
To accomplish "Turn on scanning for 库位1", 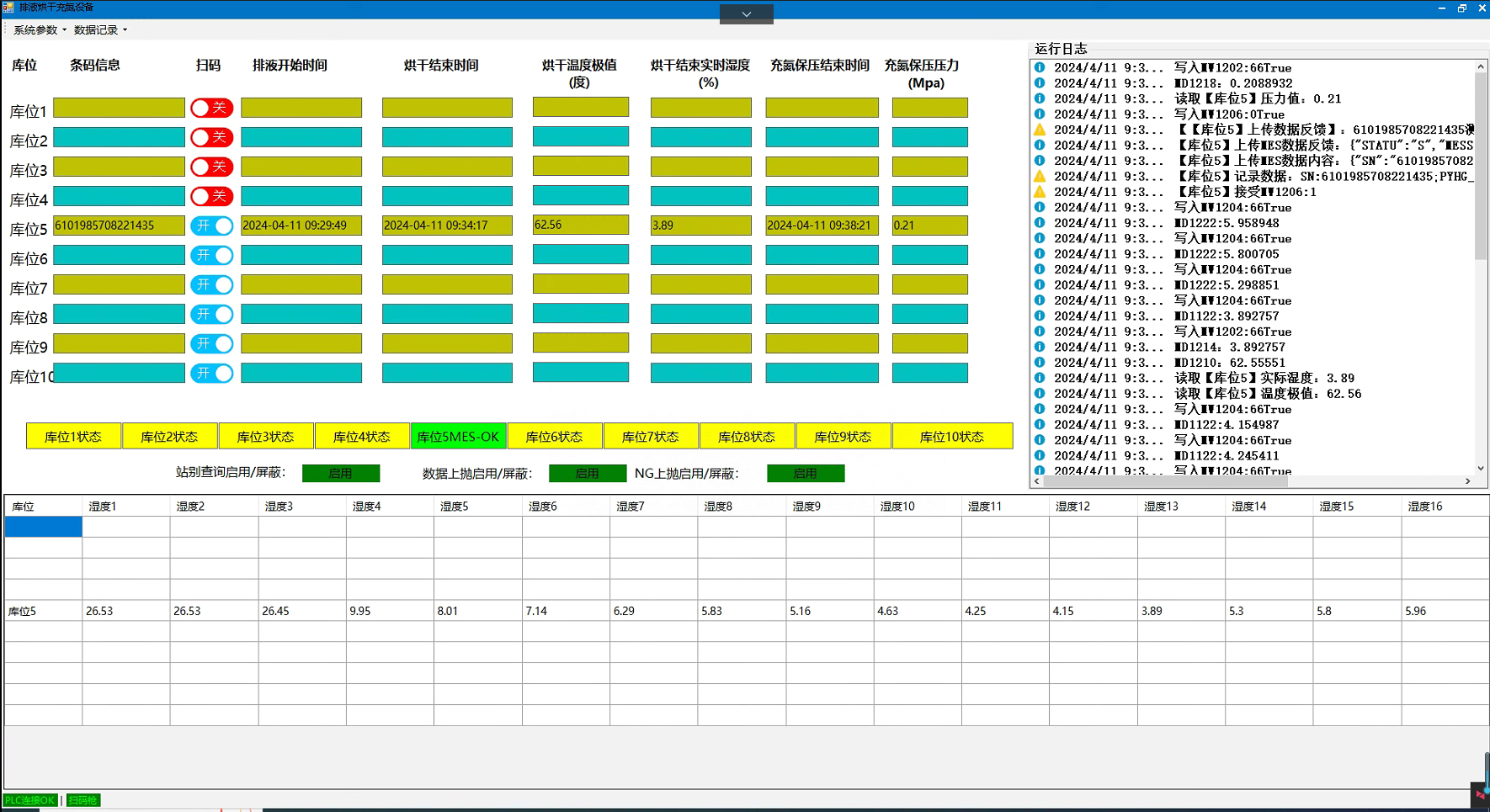I will pyautogui.click(x=211, y=108).
